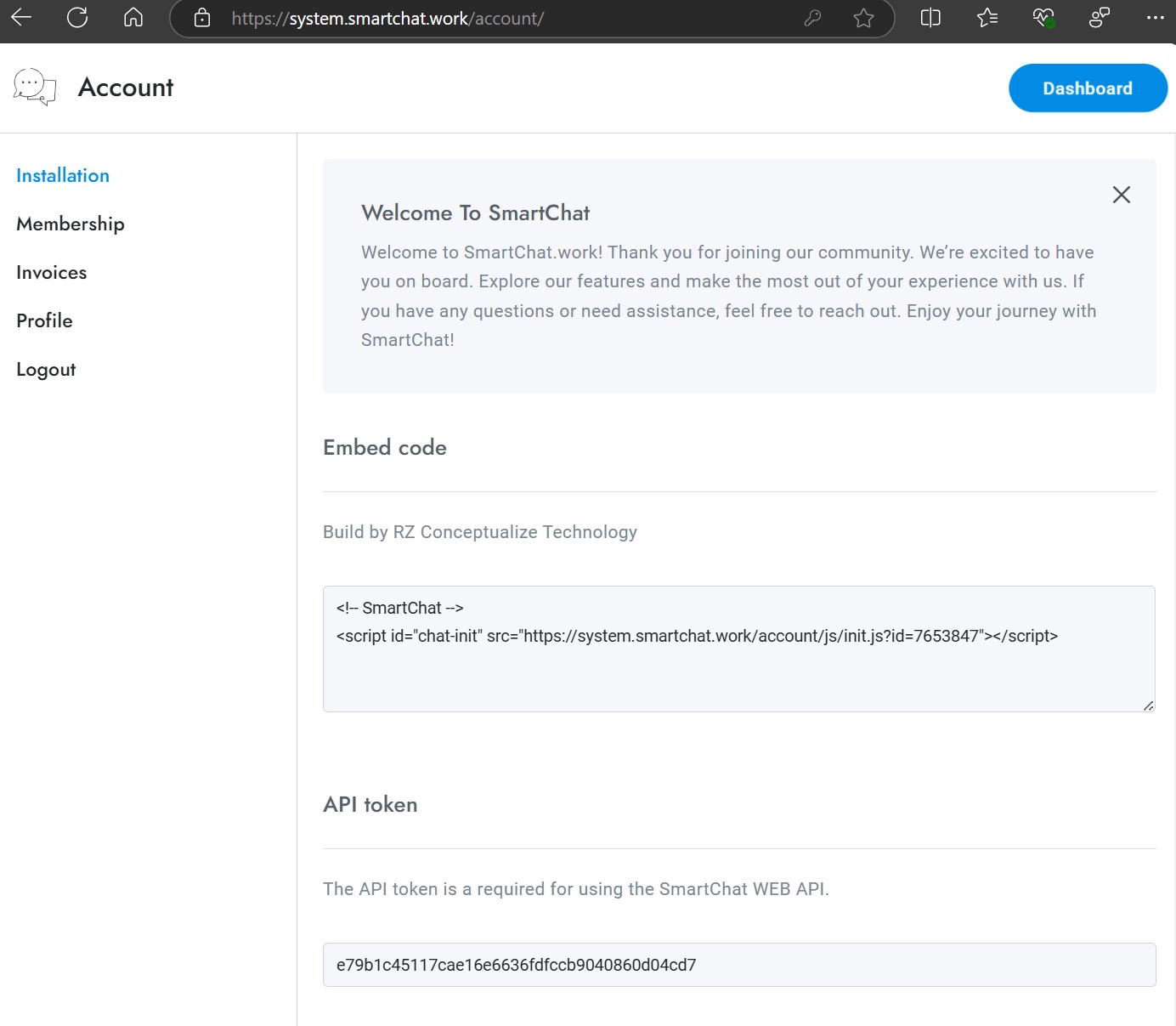Viewport: 1176px width, 1026px height.
Task: Open the favorites list
Action: (987, 19)
